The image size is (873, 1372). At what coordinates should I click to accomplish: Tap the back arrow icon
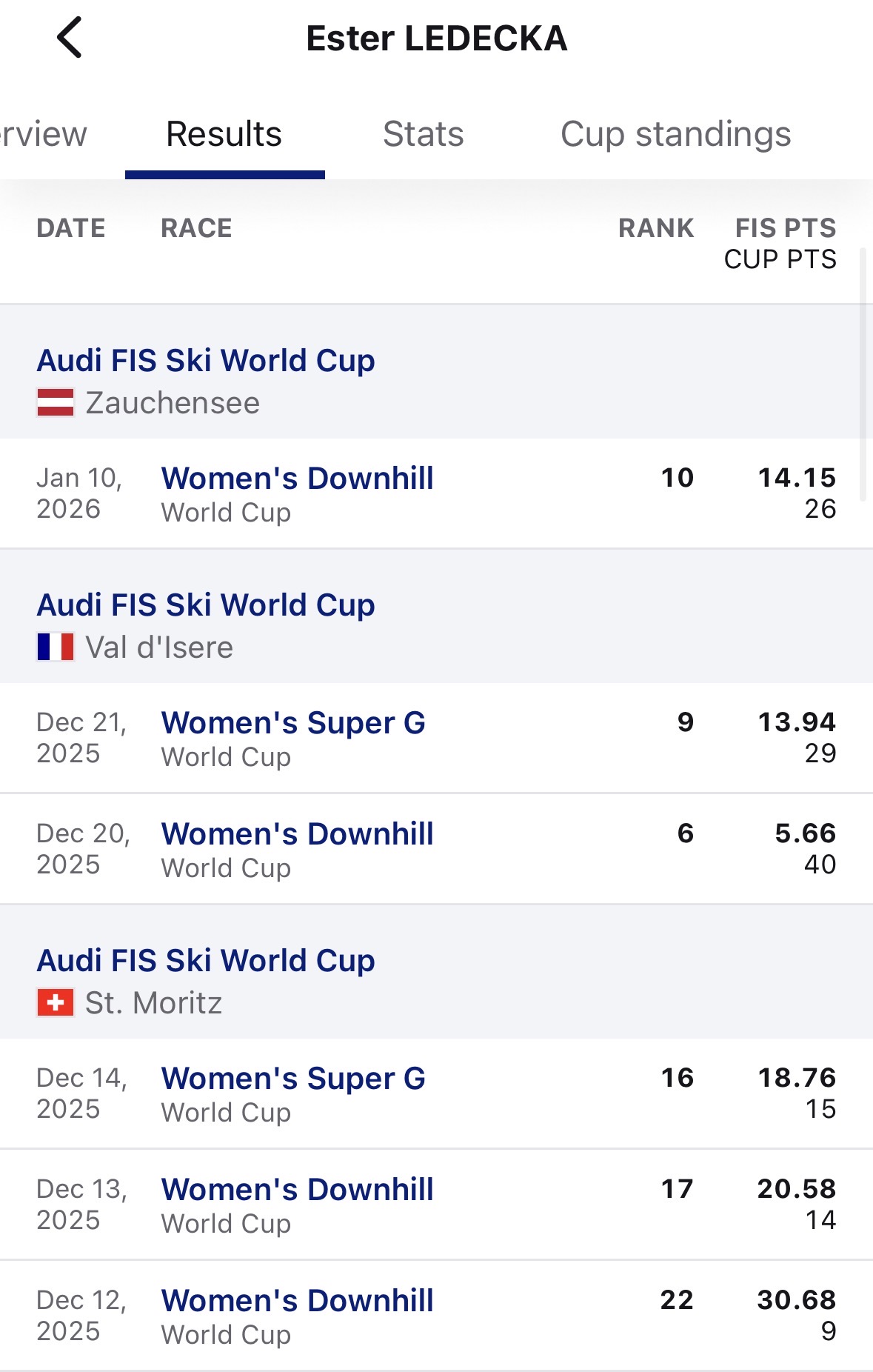70,38
